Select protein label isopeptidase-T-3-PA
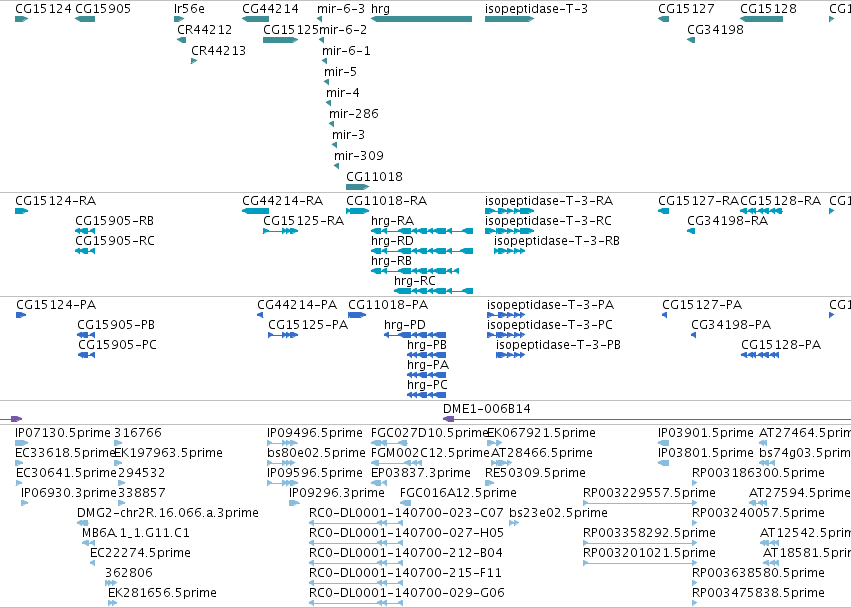 pyautogui.click(x=550, y=305)
